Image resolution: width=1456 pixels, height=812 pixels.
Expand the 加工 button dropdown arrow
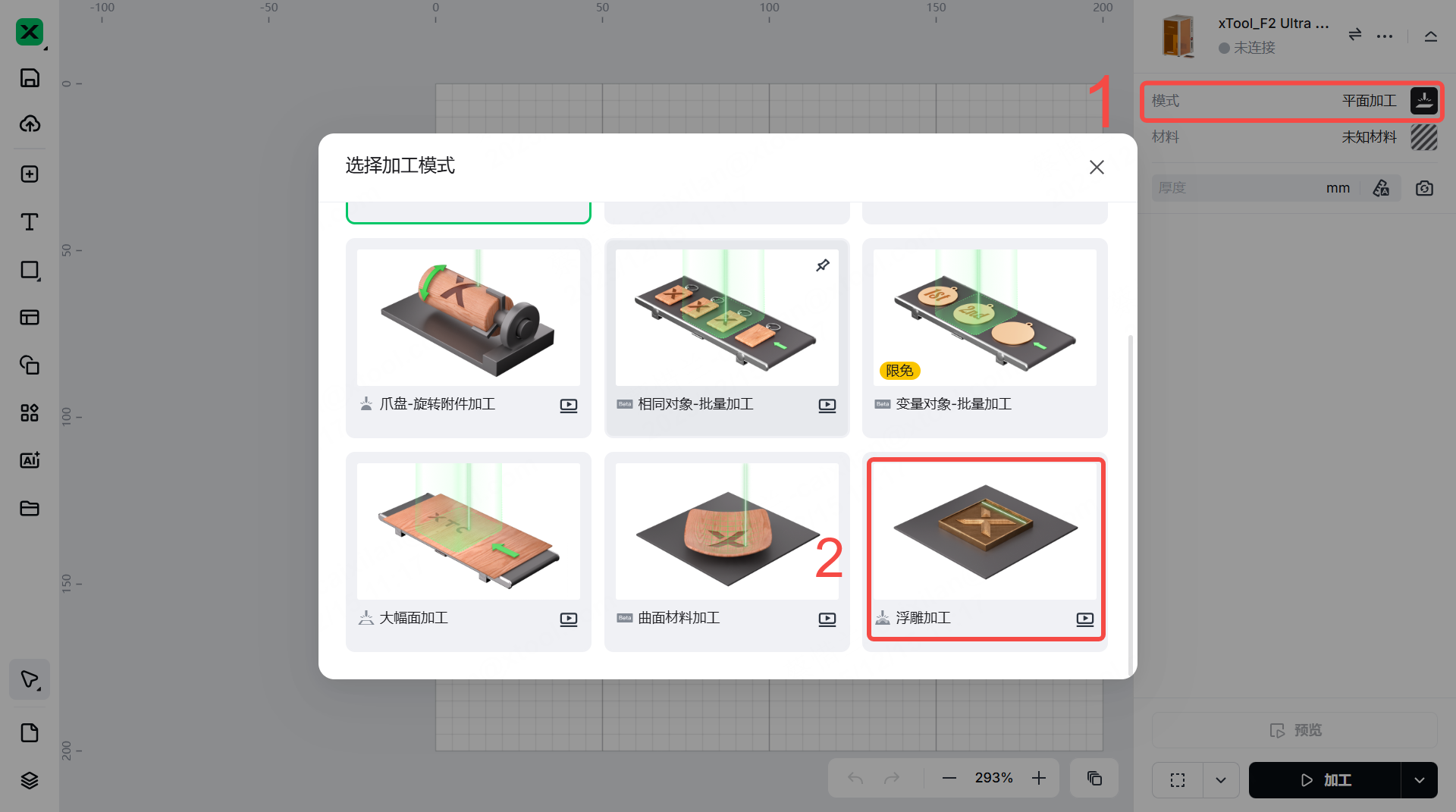point(1420,780)
